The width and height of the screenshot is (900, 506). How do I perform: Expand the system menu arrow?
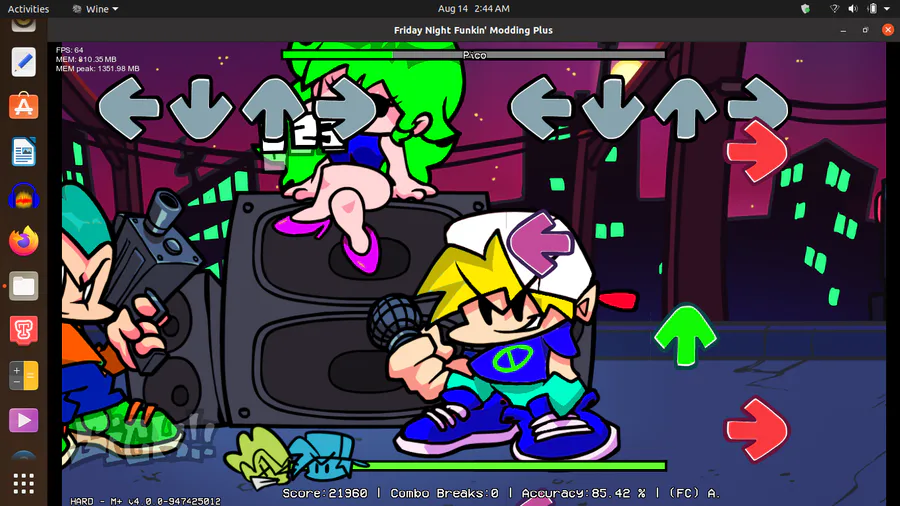(887, 9)
